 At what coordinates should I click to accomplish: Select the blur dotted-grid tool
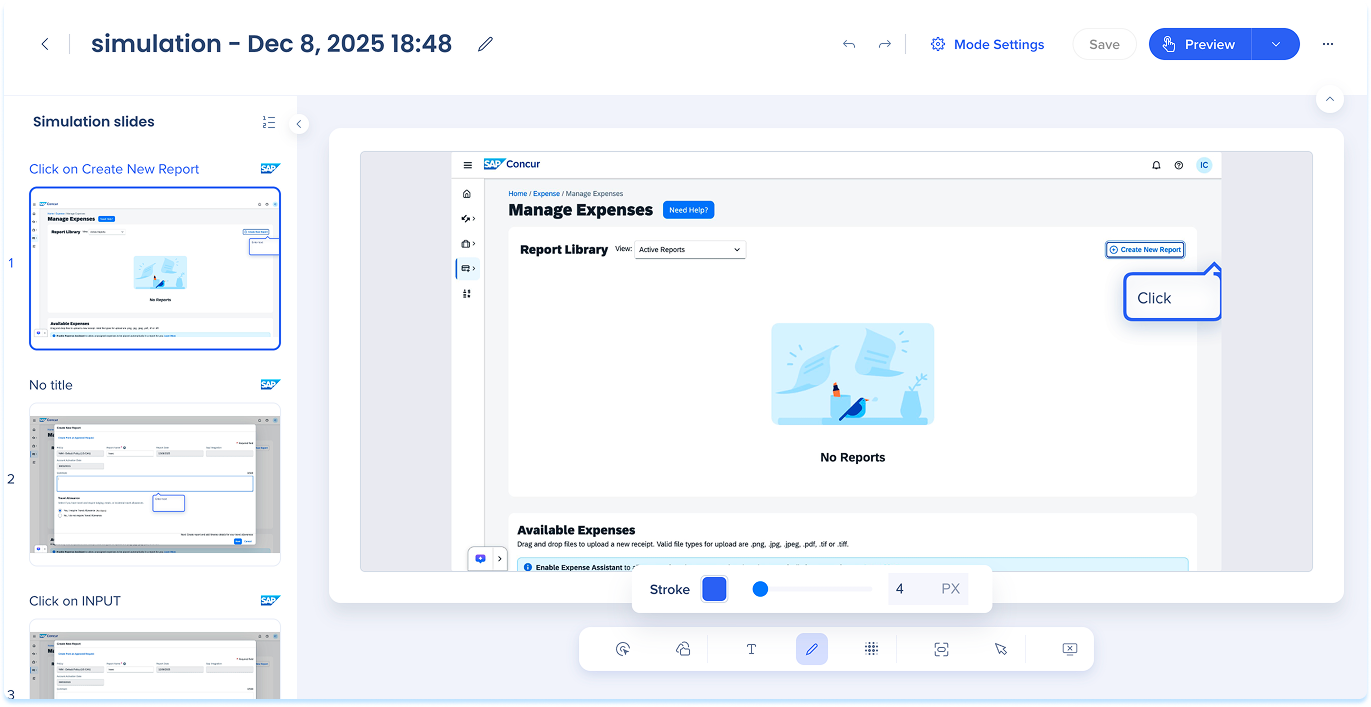click(871, 649)
